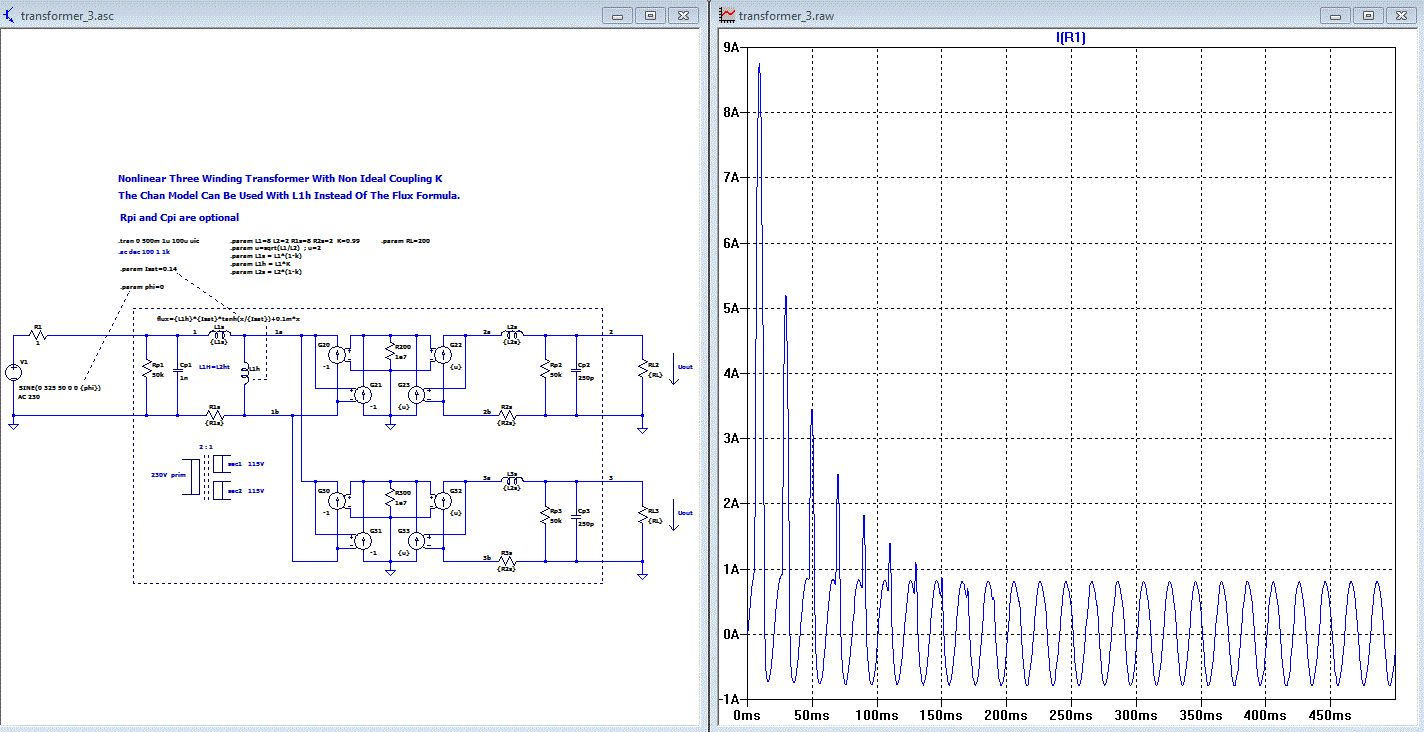Click the R200 resistor symbol
The image size is (1424, 732).
coord(388,354)
